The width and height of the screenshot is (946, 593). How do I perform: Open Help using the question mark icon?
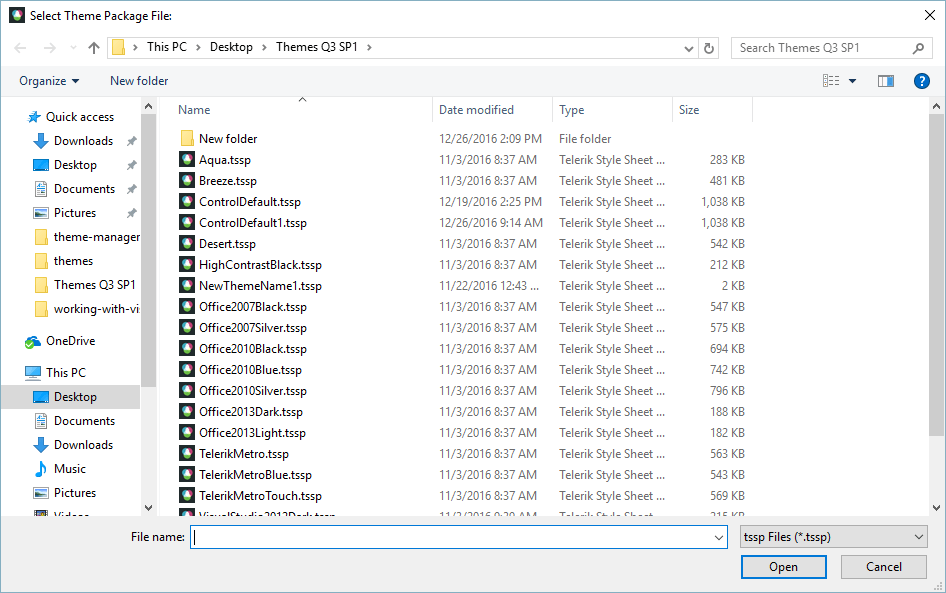[921, 81]
